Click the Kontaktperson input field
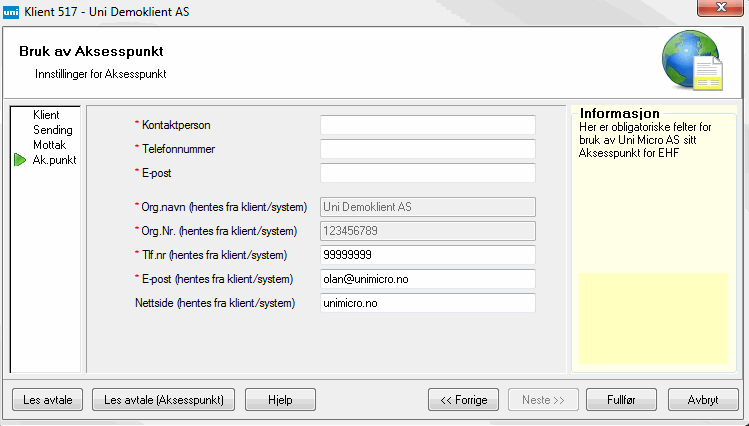Image resolution: width=749 pixels, height=426 pixels. (427, 125)
